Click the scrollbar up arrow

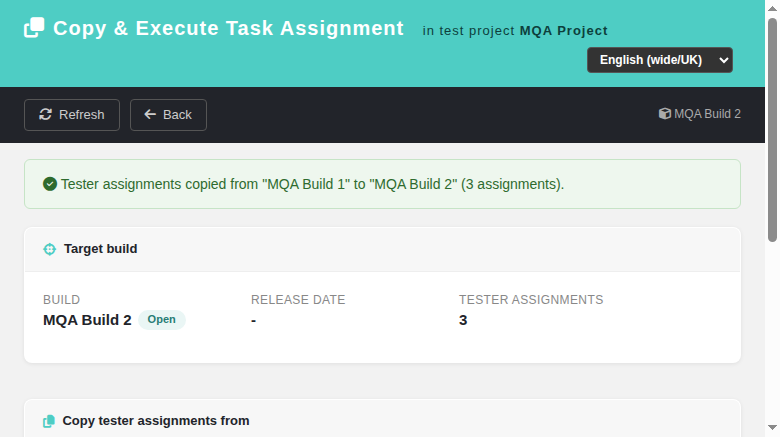(x=772, y=8)
